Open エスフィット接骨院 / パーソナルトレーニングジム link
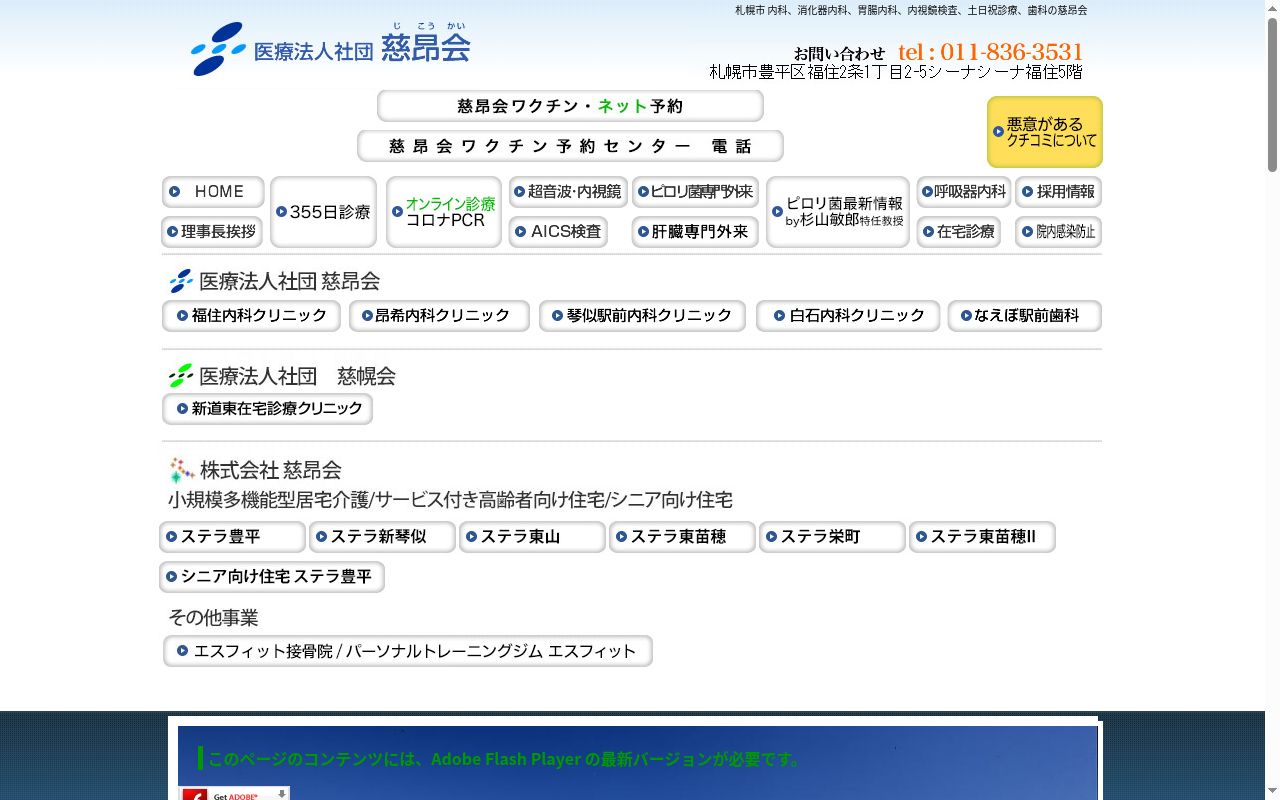1280x800 pixels. click(x=407, y=651)
